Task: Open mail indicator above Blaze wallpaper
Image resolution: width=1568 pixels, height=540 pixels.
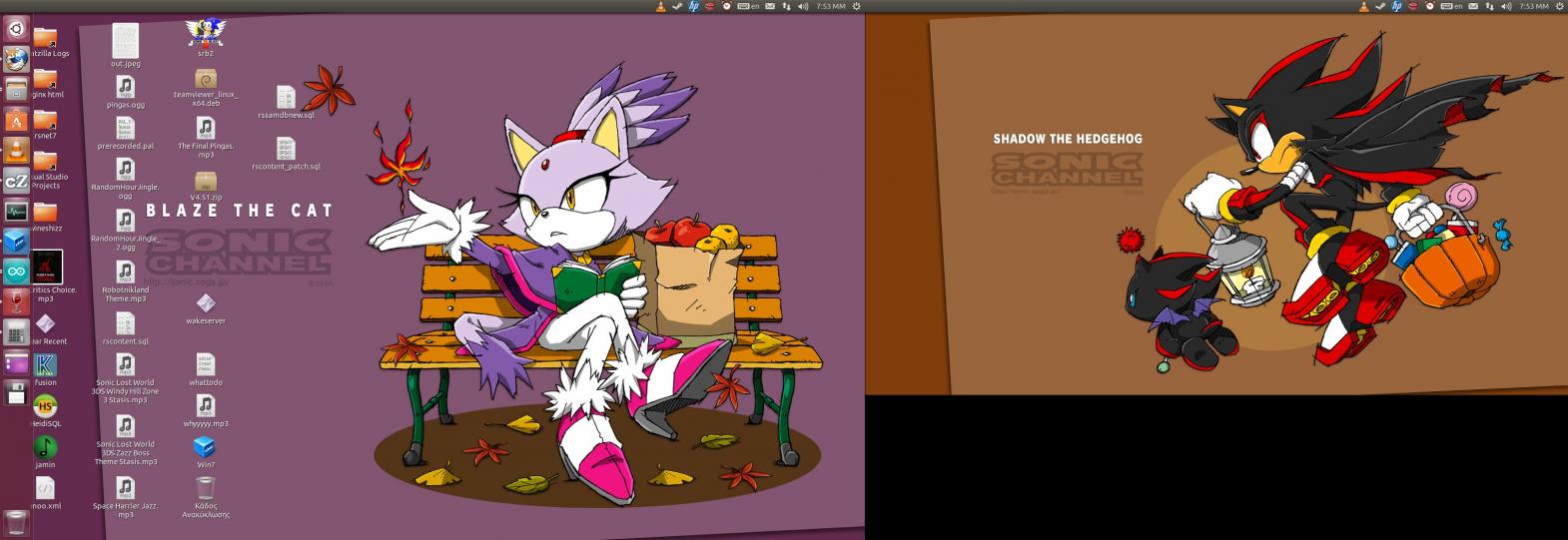Action: pyautogui.click(x=770, y=6)
